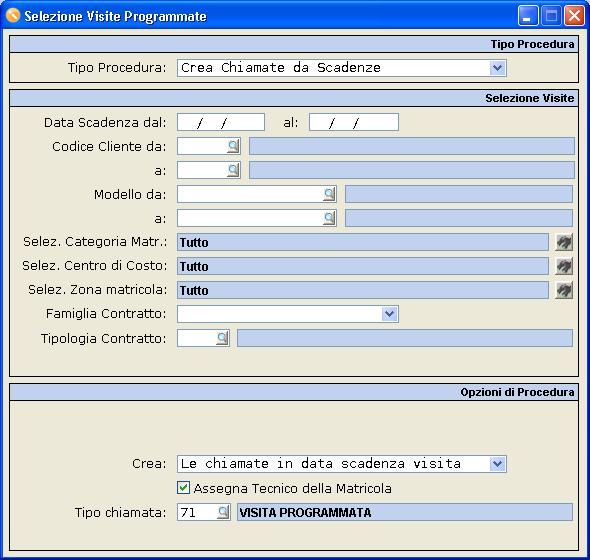590x560 pixels.
Task: Open selection icon for Selez. Zona matricola
Action: pos(564,290)
